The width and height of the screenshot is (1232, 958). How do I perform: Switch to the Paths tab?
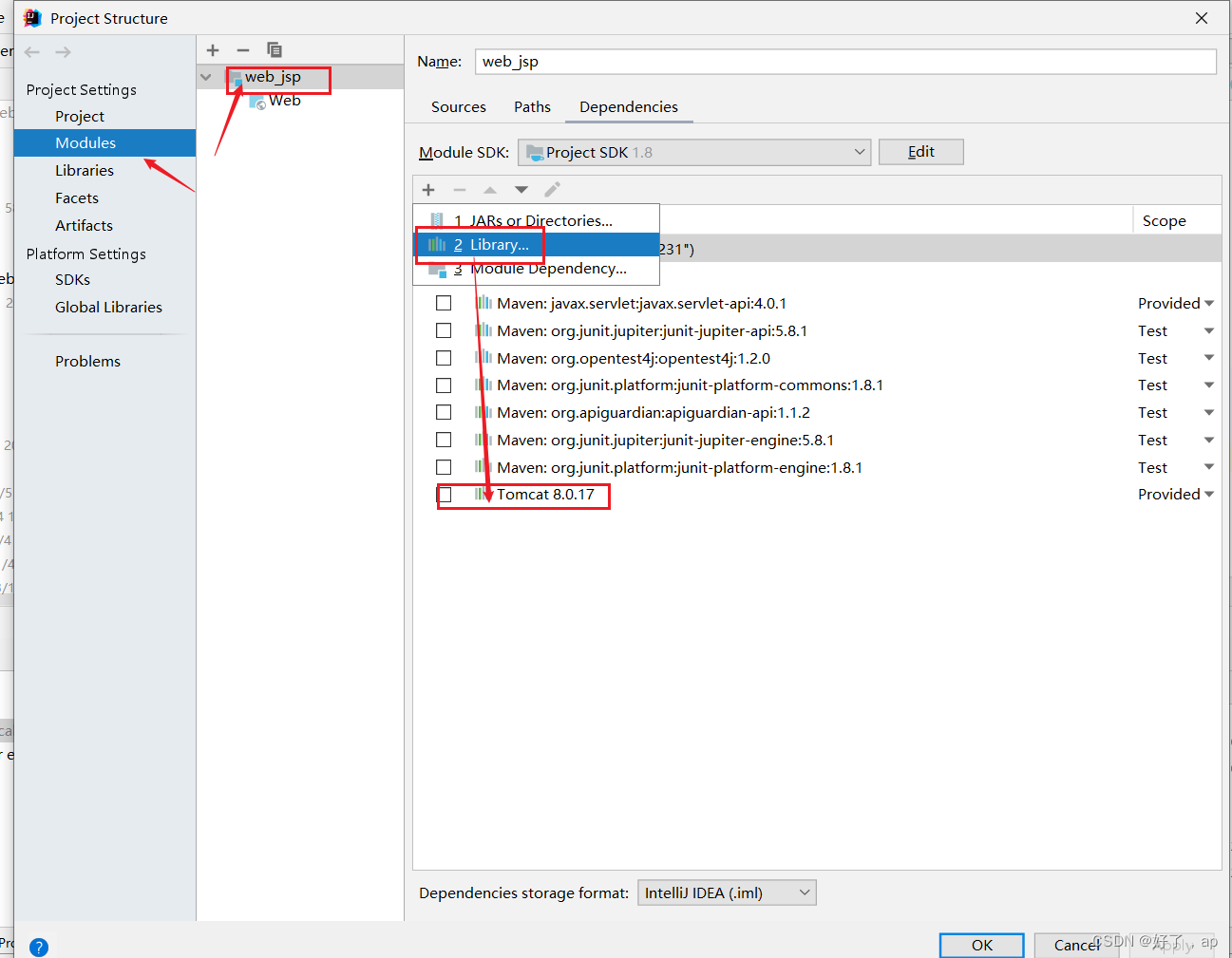point(532,107)
